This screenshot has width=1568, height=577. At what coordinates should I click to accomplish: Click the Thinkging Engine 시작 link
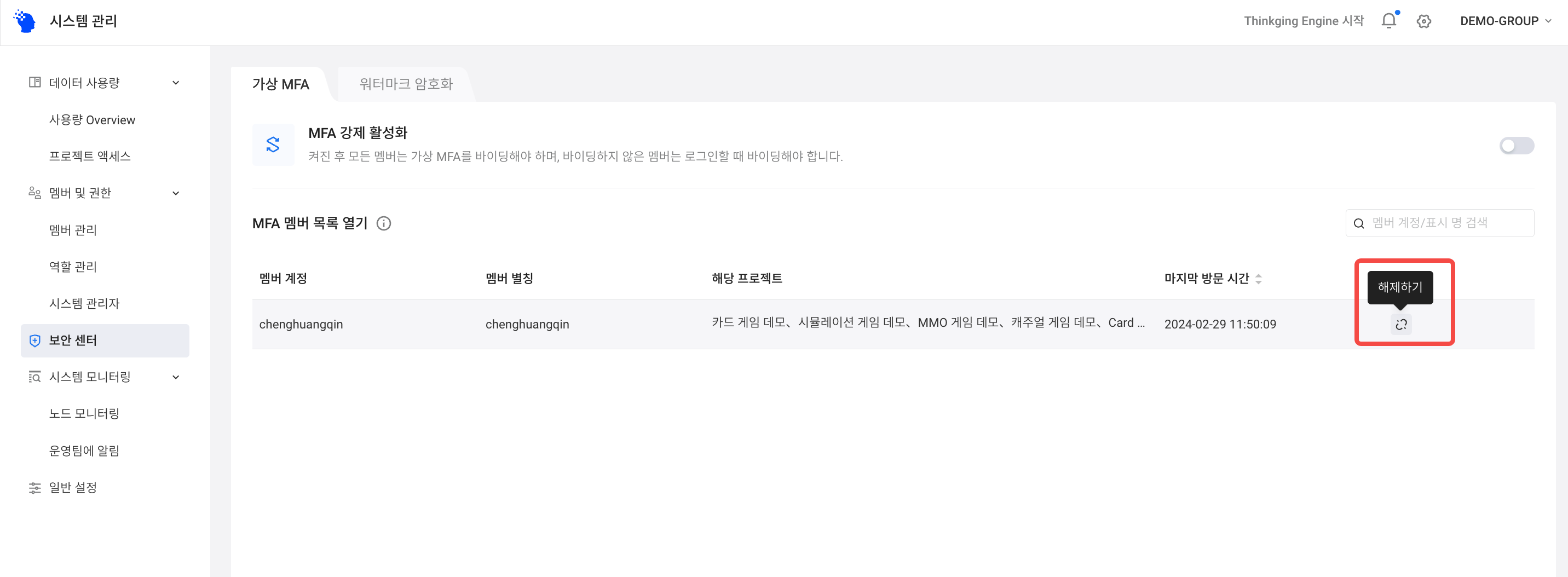click(x=1303, y=21)
